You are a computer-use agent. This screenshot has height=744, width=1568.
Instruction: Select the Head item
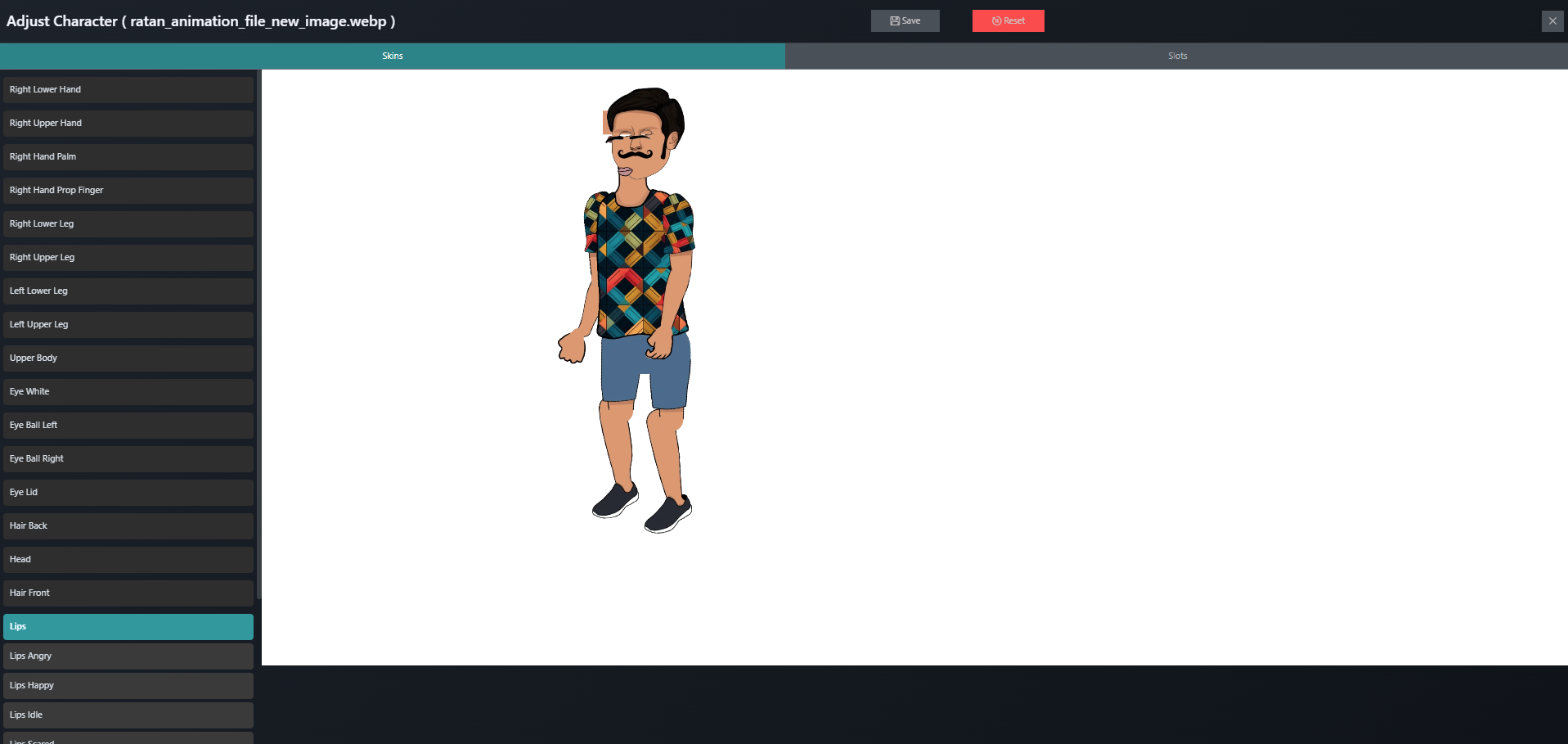128,560
